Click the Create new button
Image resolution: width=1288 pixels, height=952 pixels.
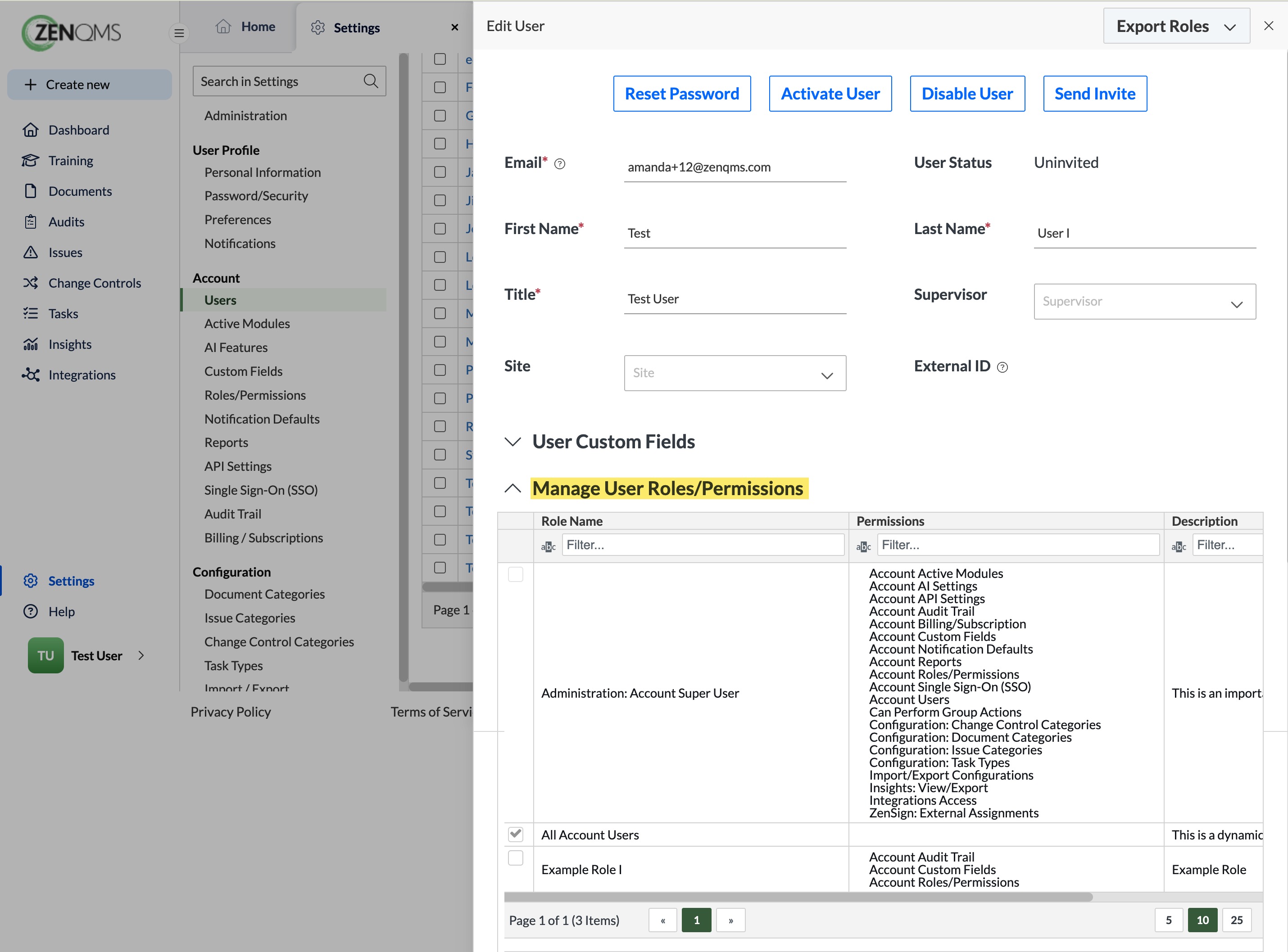click(x=89, y=84)
